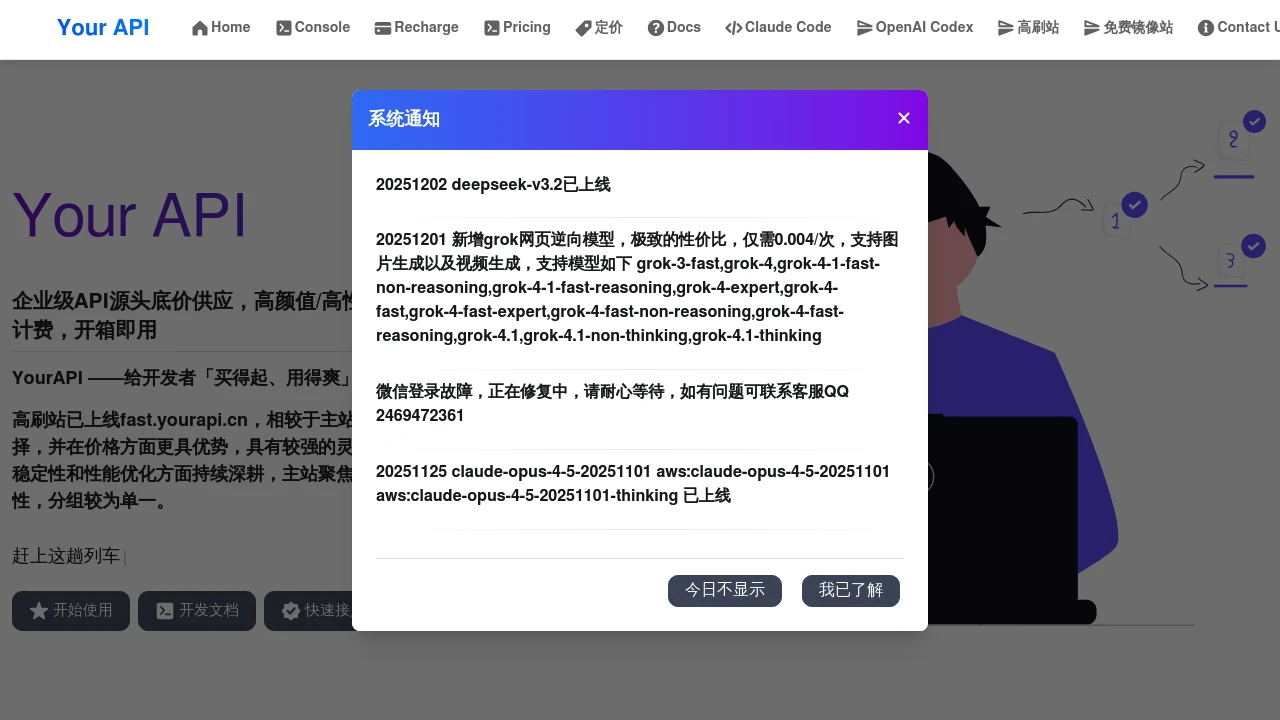This screenshot has width=1280, height=720.
Task: Click the Home house icon
Action: (x=201, y=28)
